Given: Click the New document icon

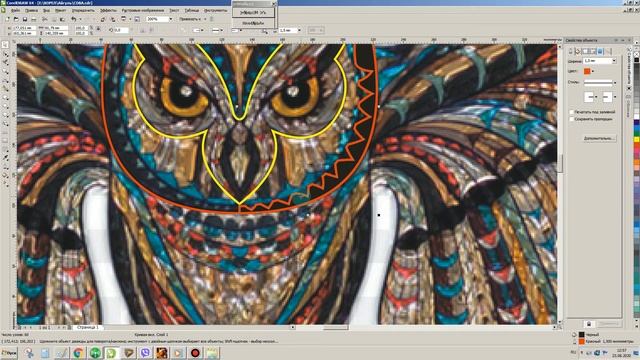Looking at the screenshot, I should point(8,19).
